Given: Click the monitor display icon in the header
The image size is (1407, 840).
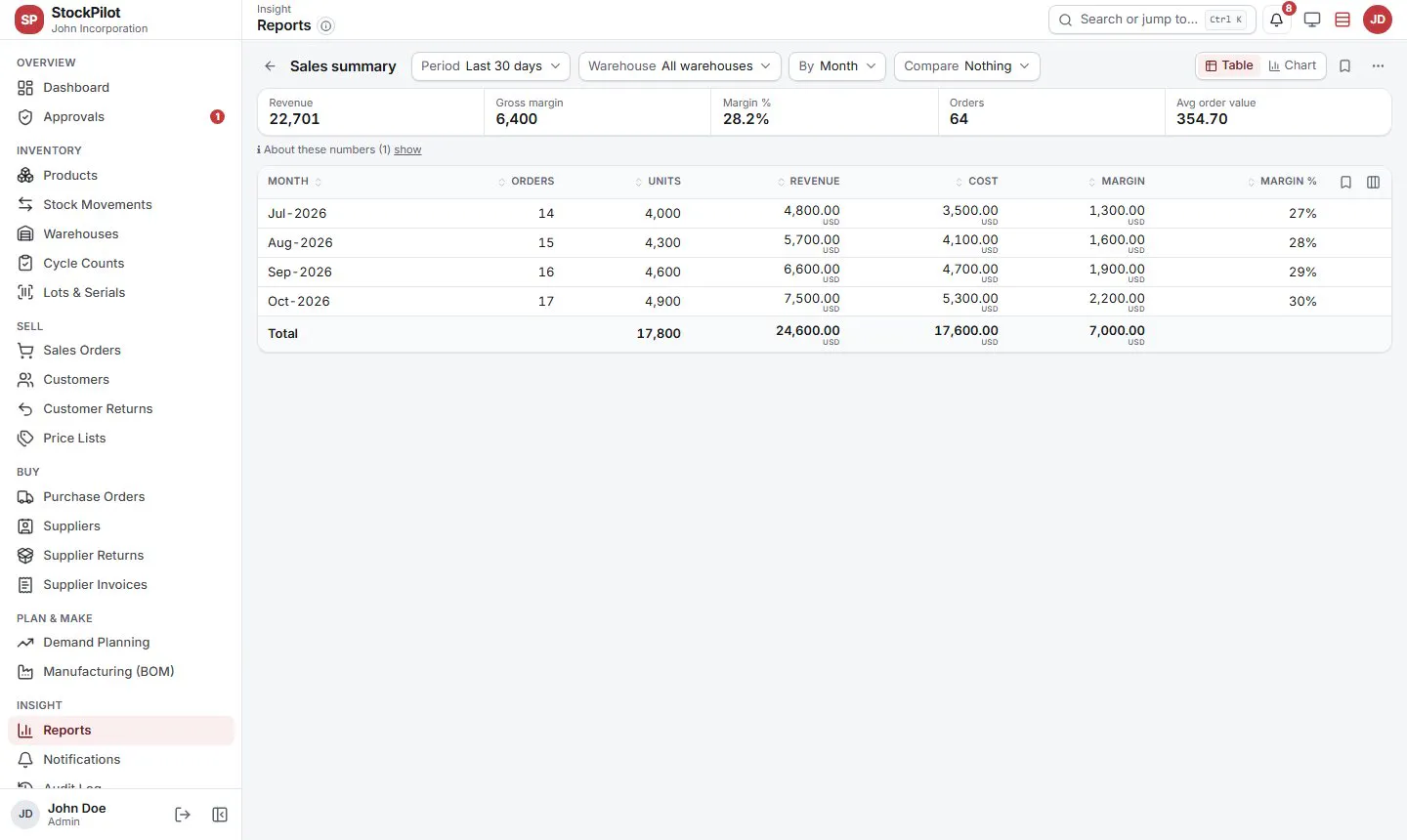Looking at the screenshot, I should tap(1312, 20).
